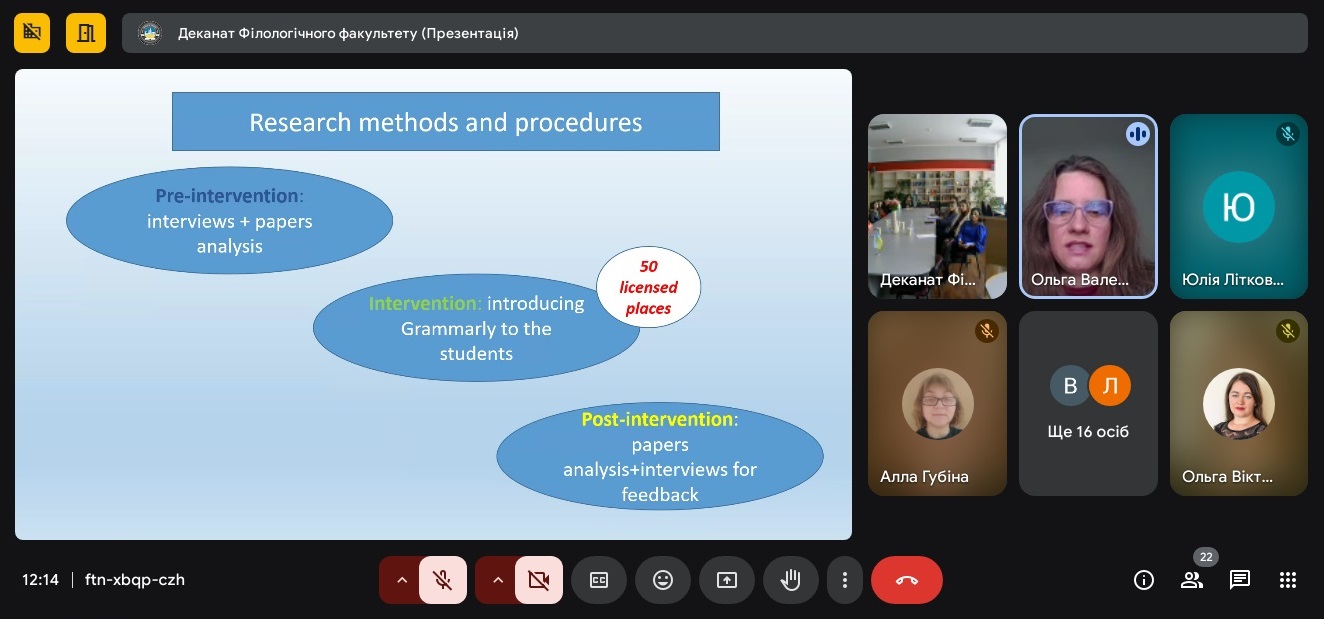The image size is (1324, 619).
Task: Click the time '12:14'
Action: pyautogui.click(x=41, y=580)
